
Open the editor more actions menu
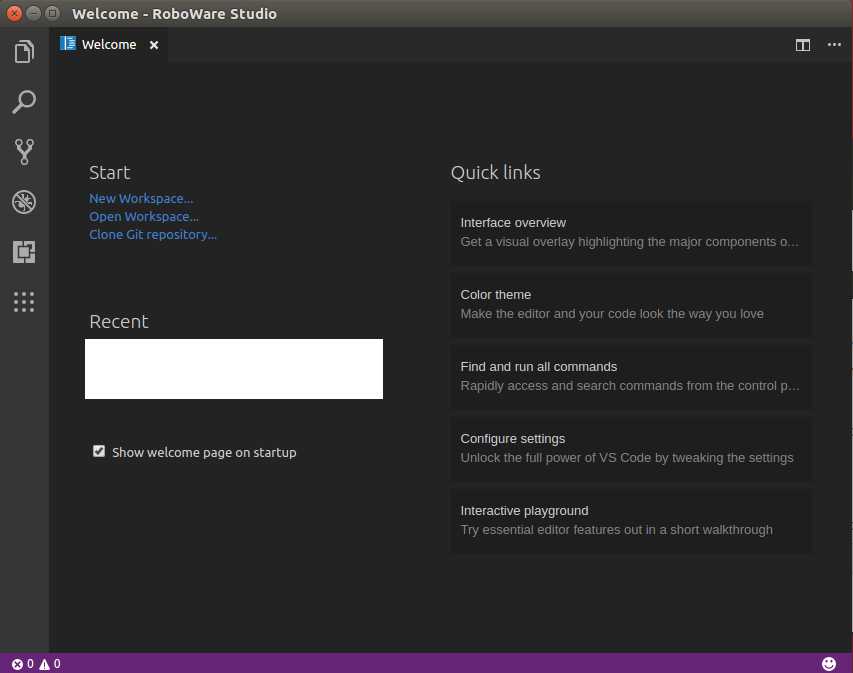pos(834,45)
